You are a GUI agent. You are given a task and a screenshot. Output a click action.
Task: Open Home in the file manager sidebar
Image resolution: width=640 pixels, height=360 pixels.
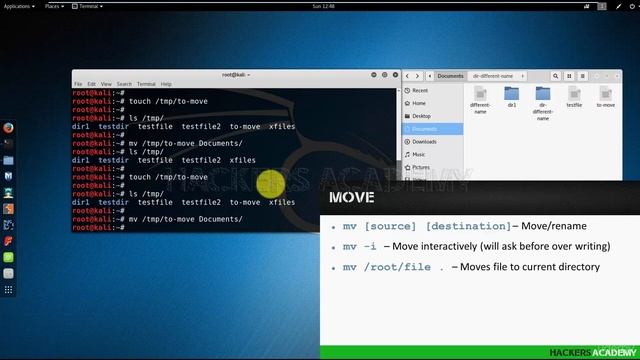click(433, 103)
